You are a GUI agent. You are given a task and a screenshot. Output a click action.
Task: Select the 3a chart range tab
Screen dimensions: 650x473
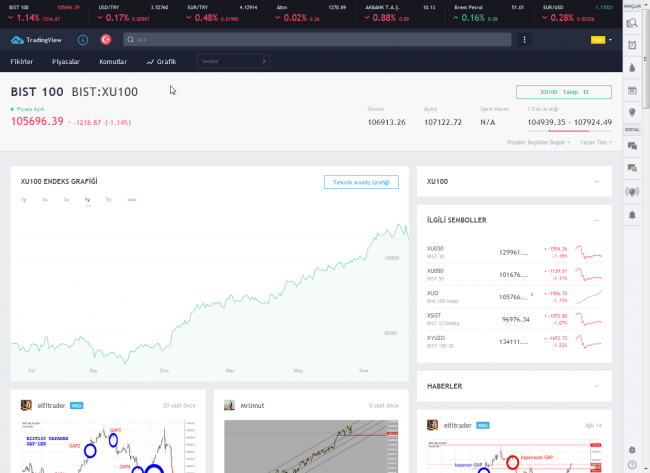point(66,200)
